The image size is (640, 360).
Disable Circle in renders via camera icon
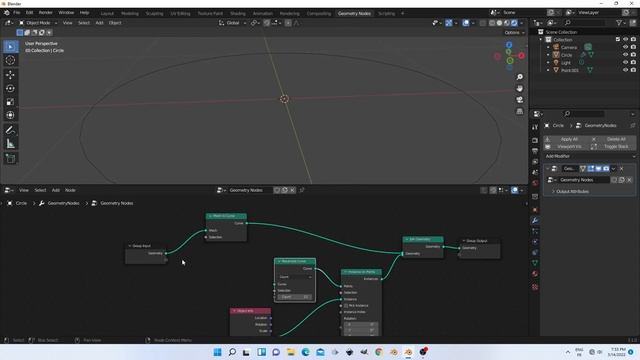633,55
